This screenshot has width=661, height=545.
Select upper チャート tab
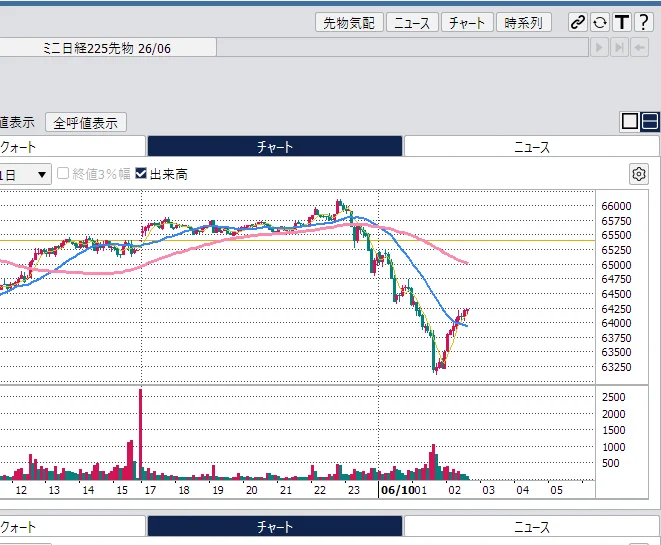(275, 146)
